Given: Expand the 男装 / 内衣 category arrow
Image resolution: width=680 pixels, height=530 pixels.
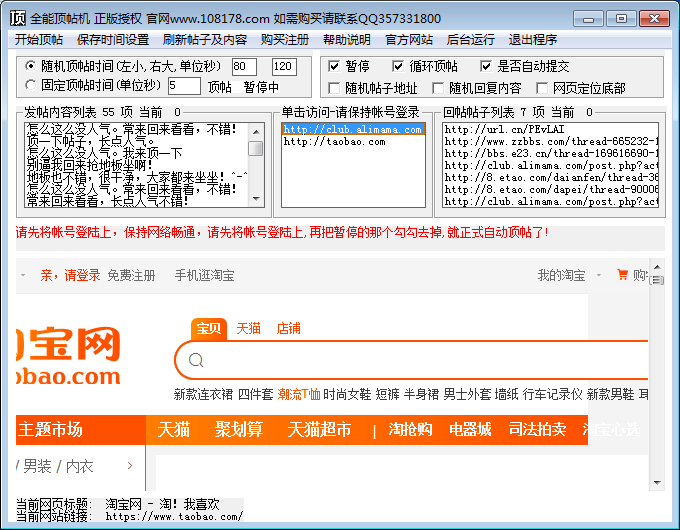Looking at the screenshot, I should pos(130,466).
